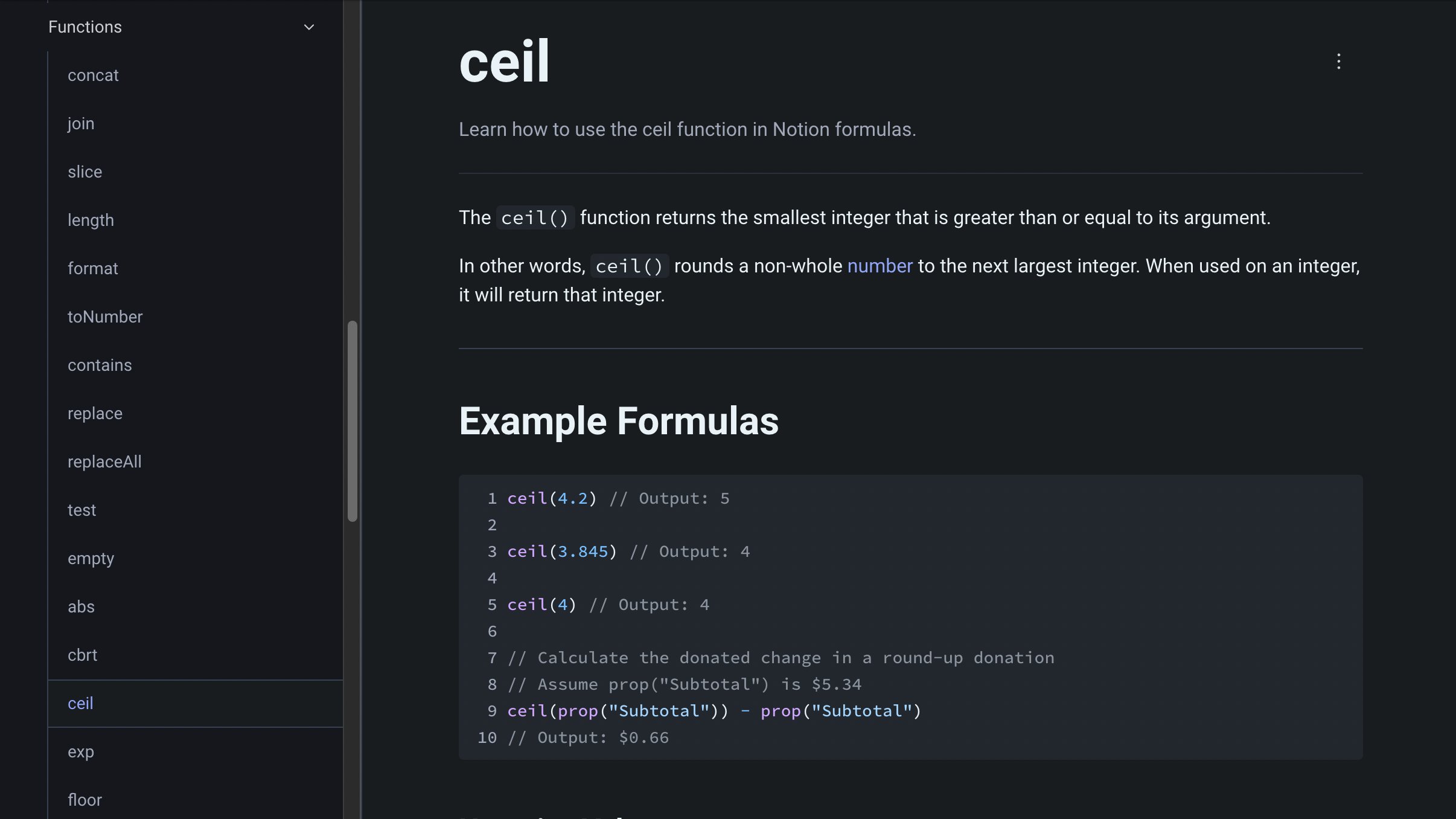Click the sidebar scrollbar thumb

(353, 417)
